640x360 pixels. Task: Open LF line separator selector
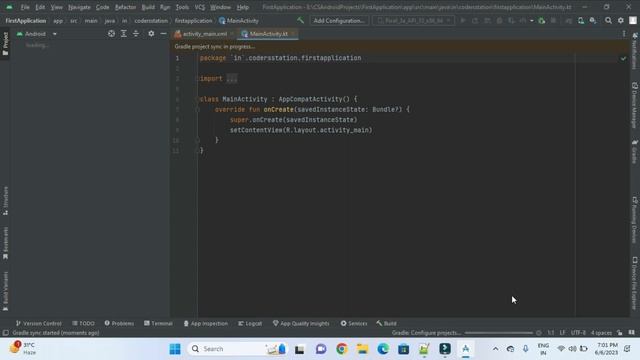[562, 333]
